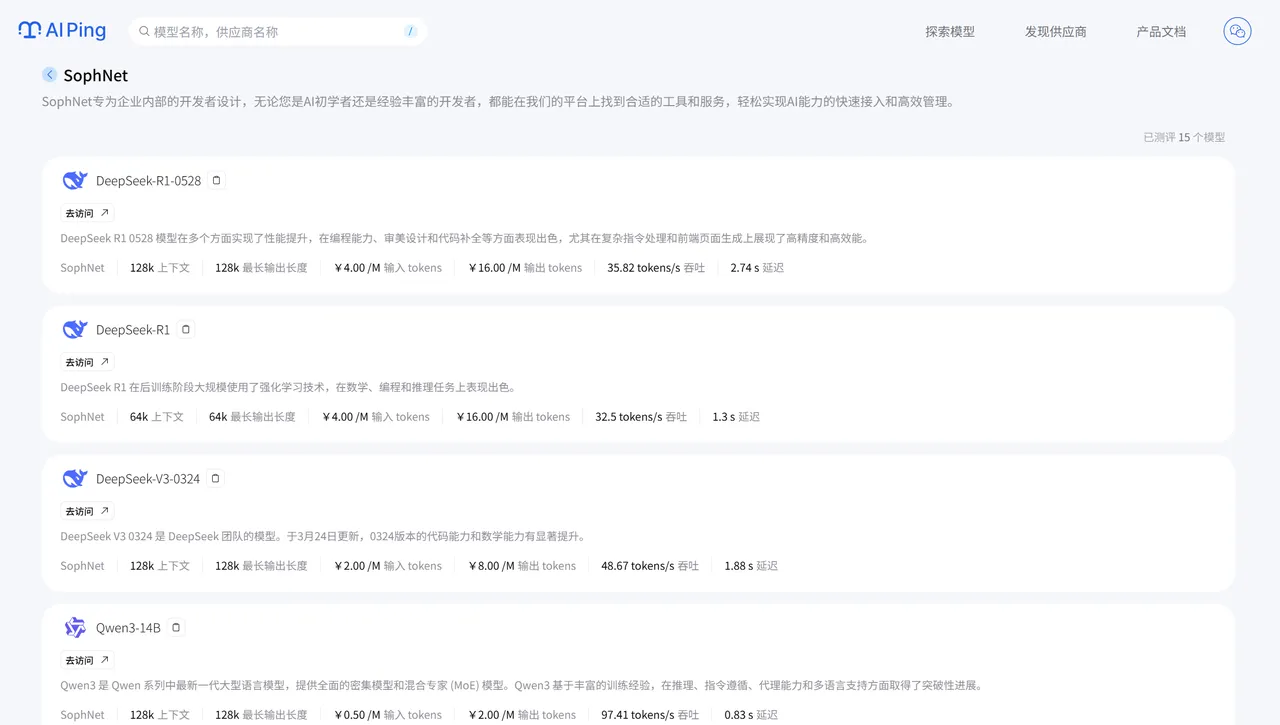1280x725 pixels.
Task: Click 48.67 tokens/s throughput value
Action: pyautogui.click(x=650, y=566)
